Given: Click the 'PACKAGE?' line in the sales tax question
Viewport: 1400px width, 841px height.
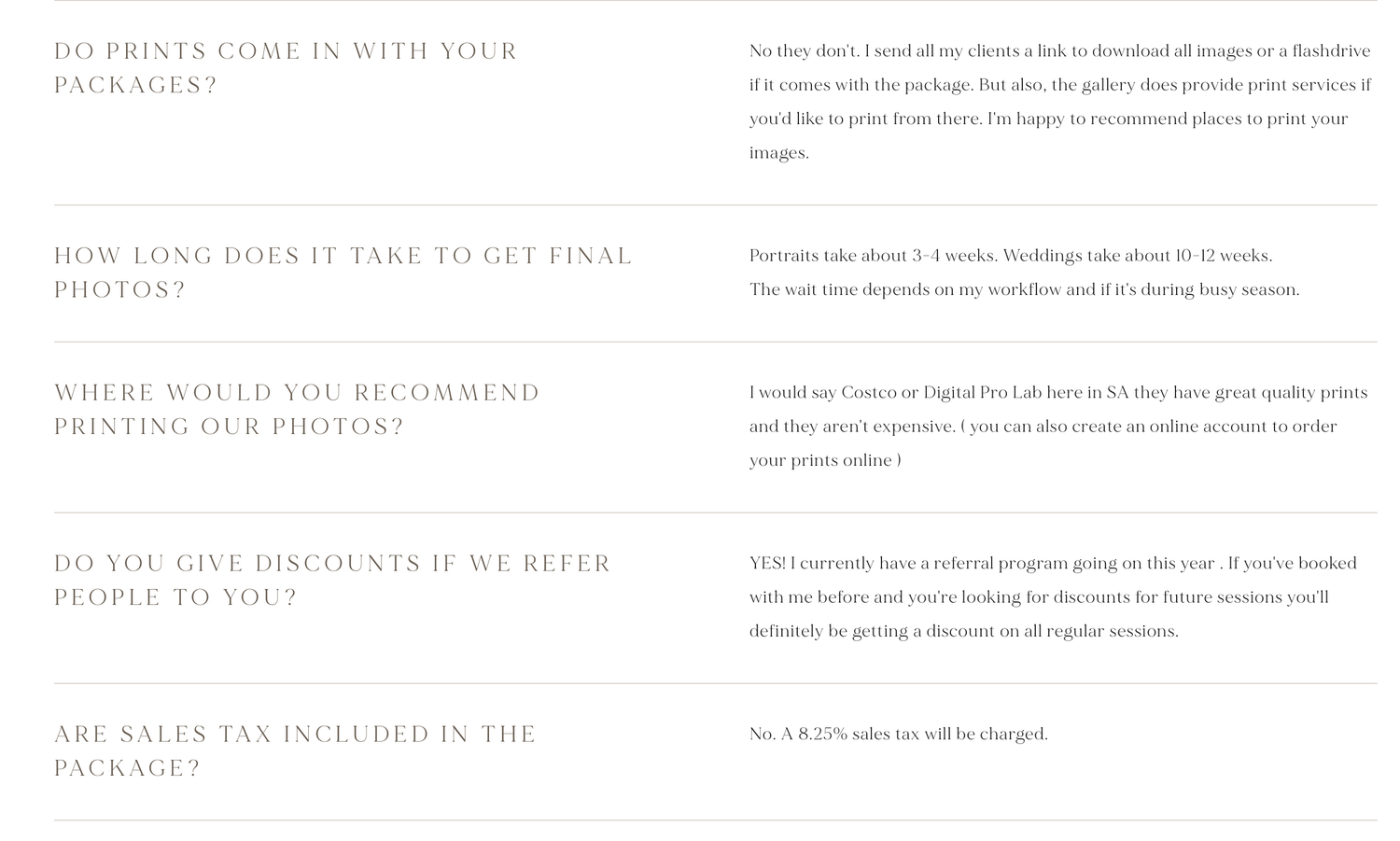Looking at the screenshot, I should (127, 768).
